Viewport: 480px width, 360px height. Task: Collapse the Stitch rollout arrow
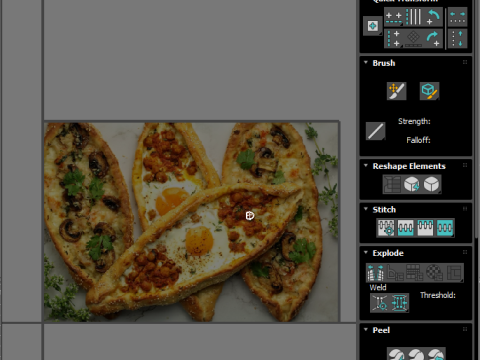(366, 209)
